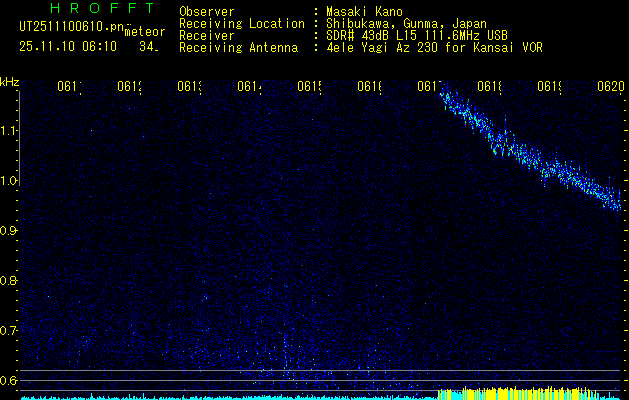Click the 0617 time marker
This screenshot has height=400, width=629.
430,86
